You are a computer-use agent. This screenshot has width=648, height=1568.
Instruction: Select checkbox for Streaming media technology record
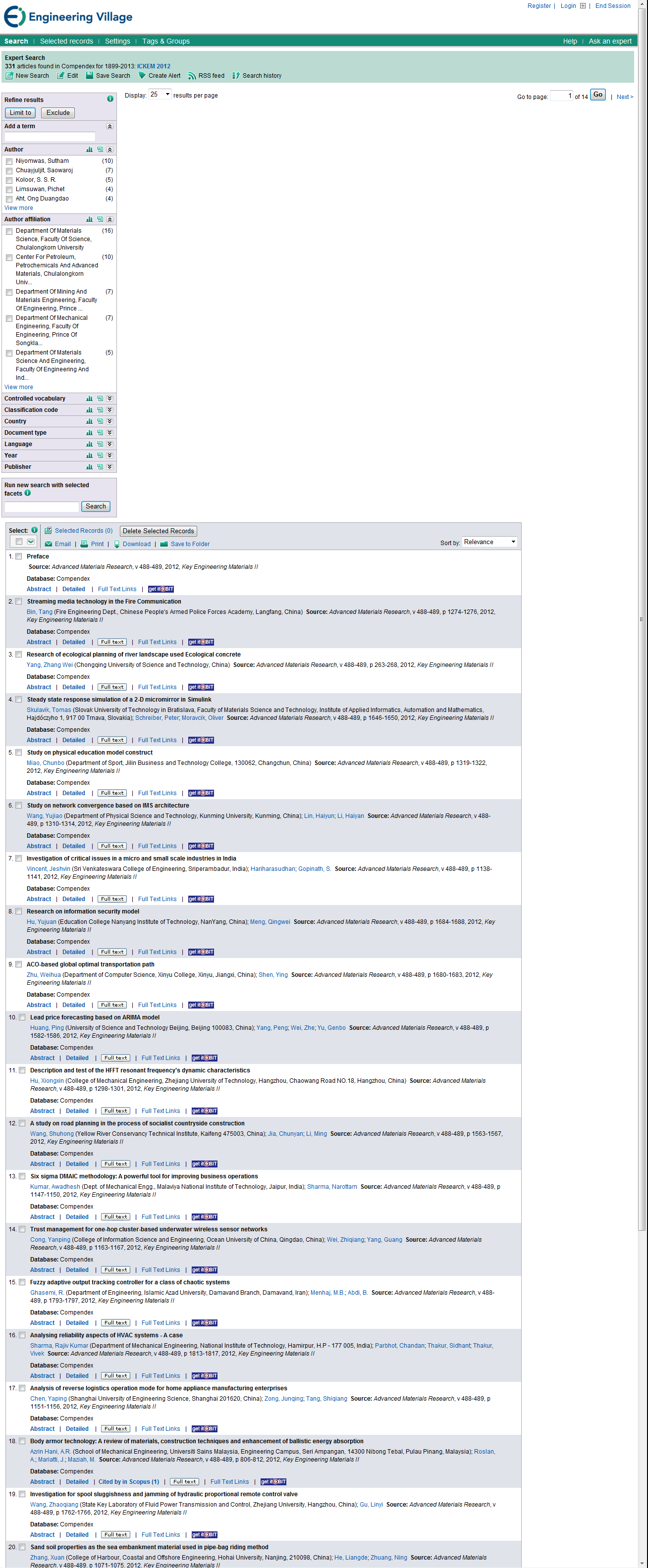(x=19, y=602)
